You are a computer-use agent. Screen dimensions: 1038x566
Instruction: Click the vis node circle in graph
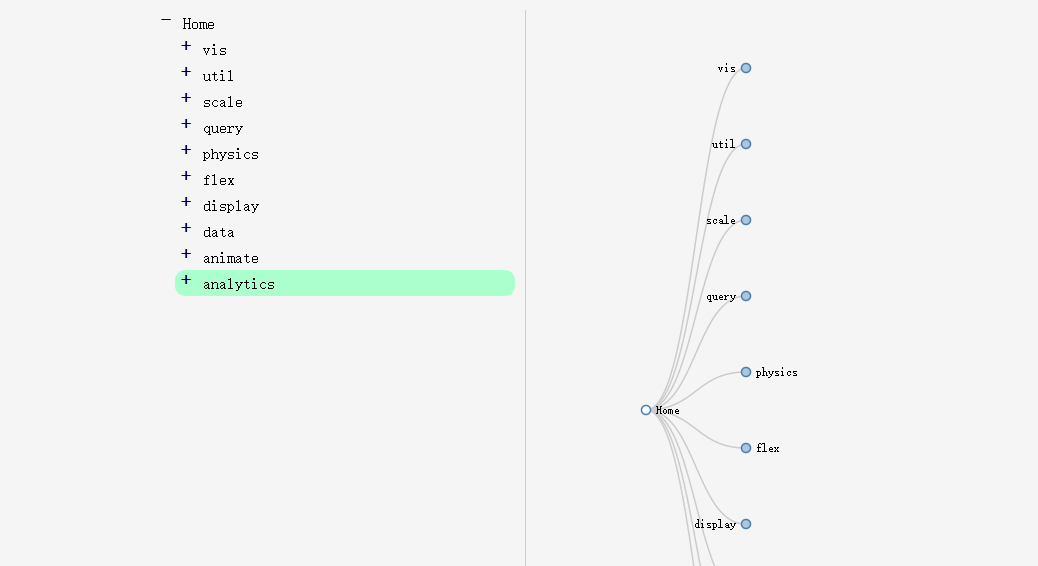tap(746, 68)
